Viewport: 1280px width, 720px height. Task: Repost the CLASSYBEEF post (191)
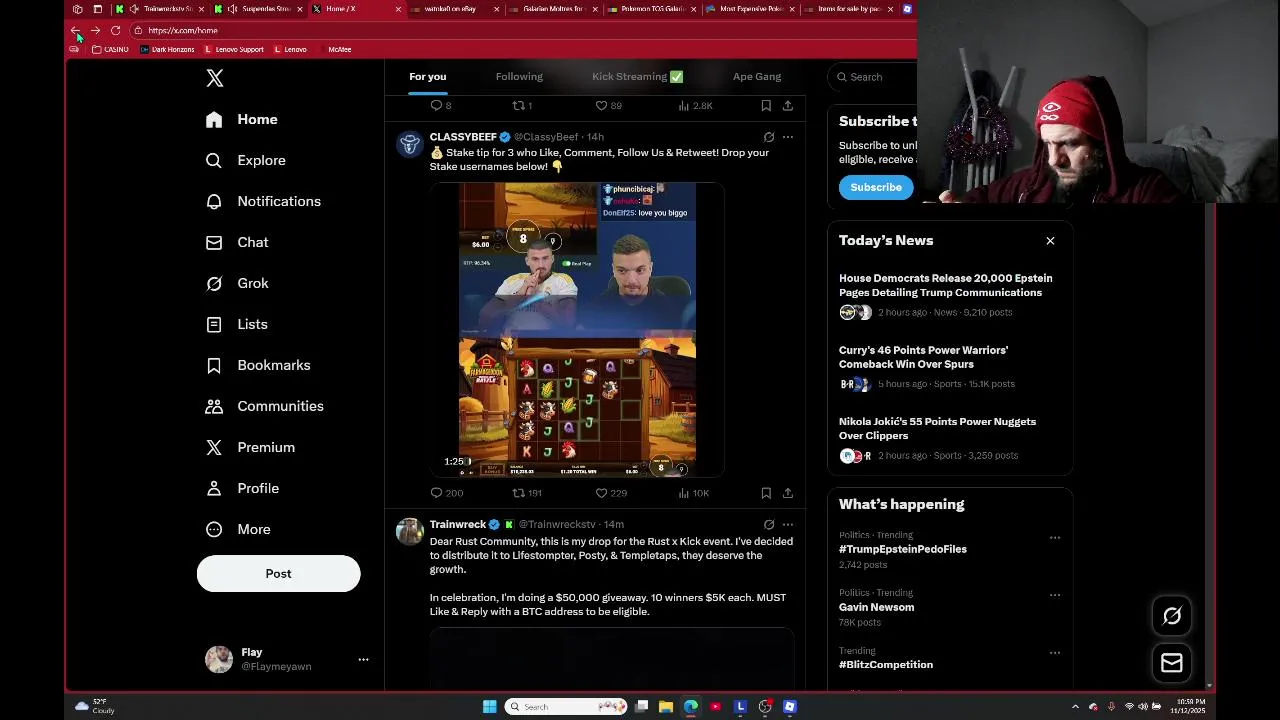527,493
